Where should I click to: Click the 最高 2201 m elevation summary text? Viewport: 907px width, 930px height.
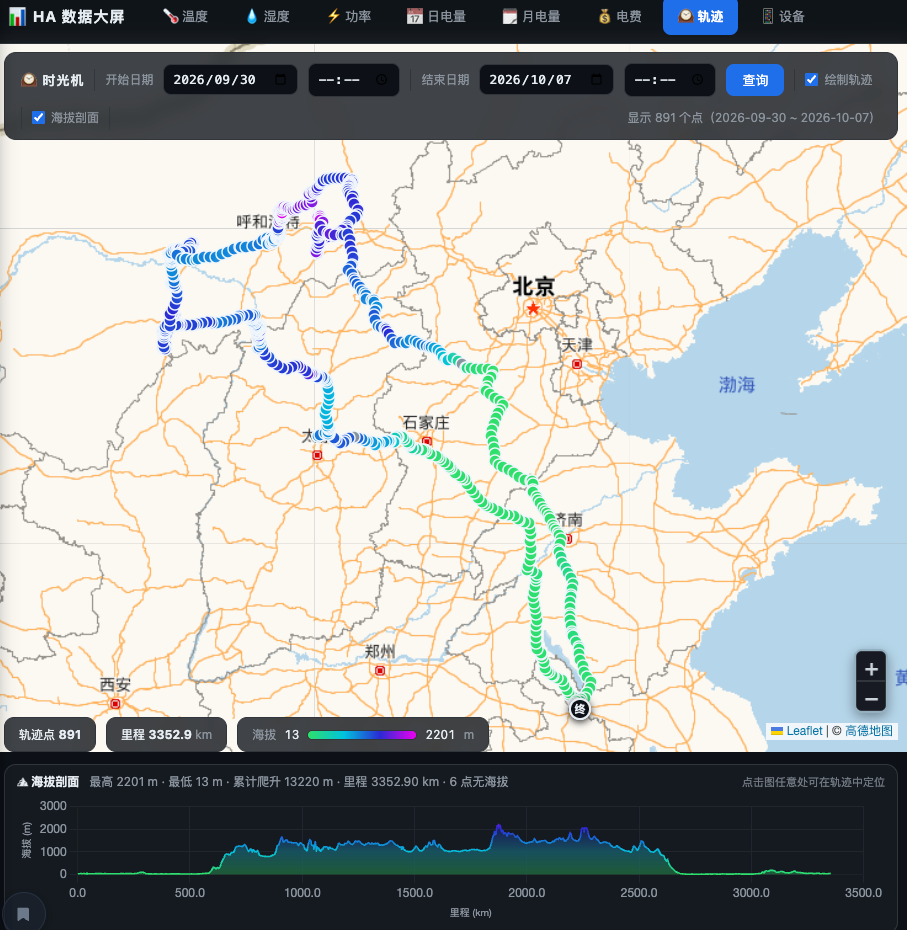(x=123, y=782)
